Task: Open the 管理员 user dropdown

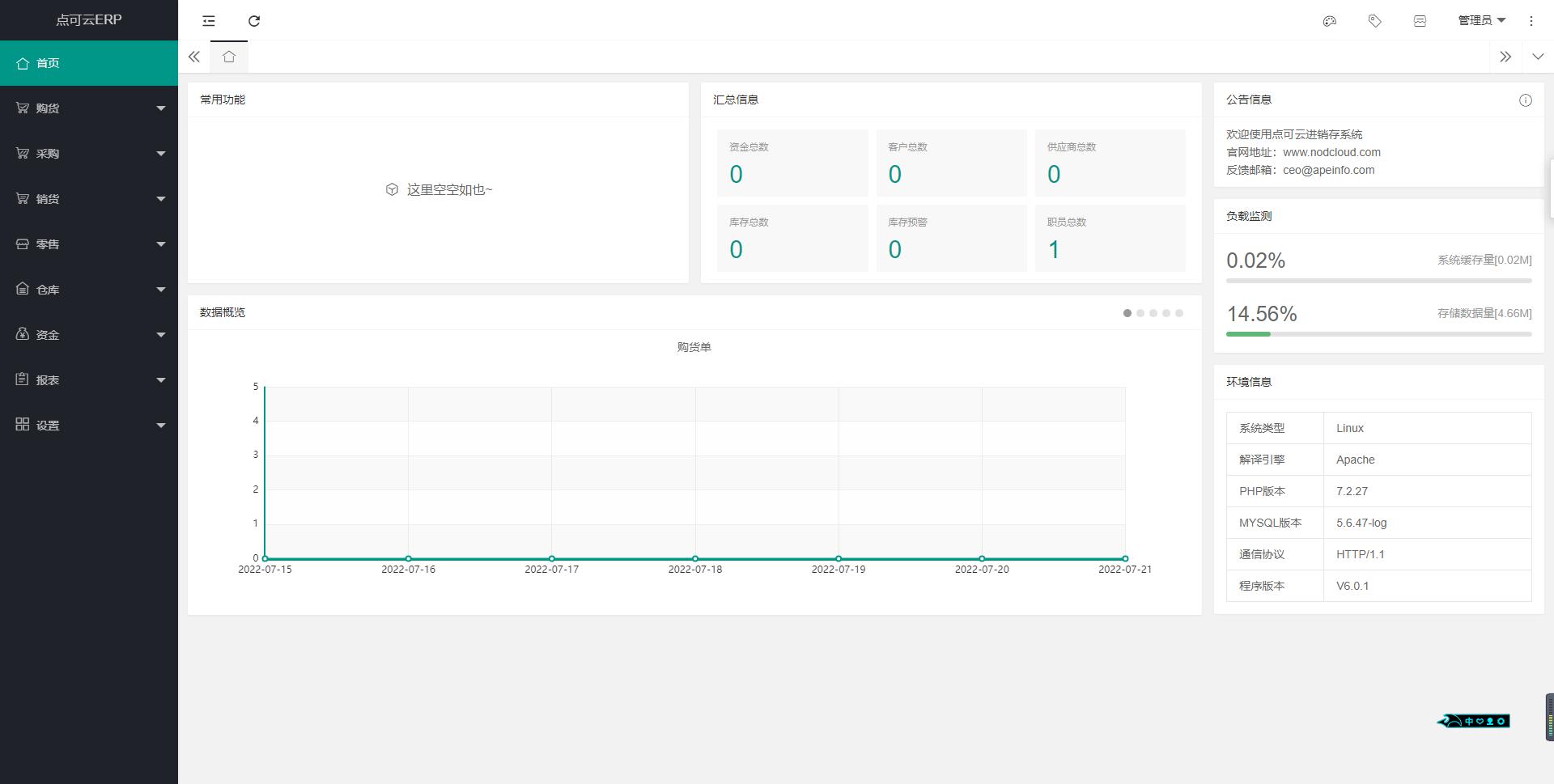Action: (x=1481, y=21)
